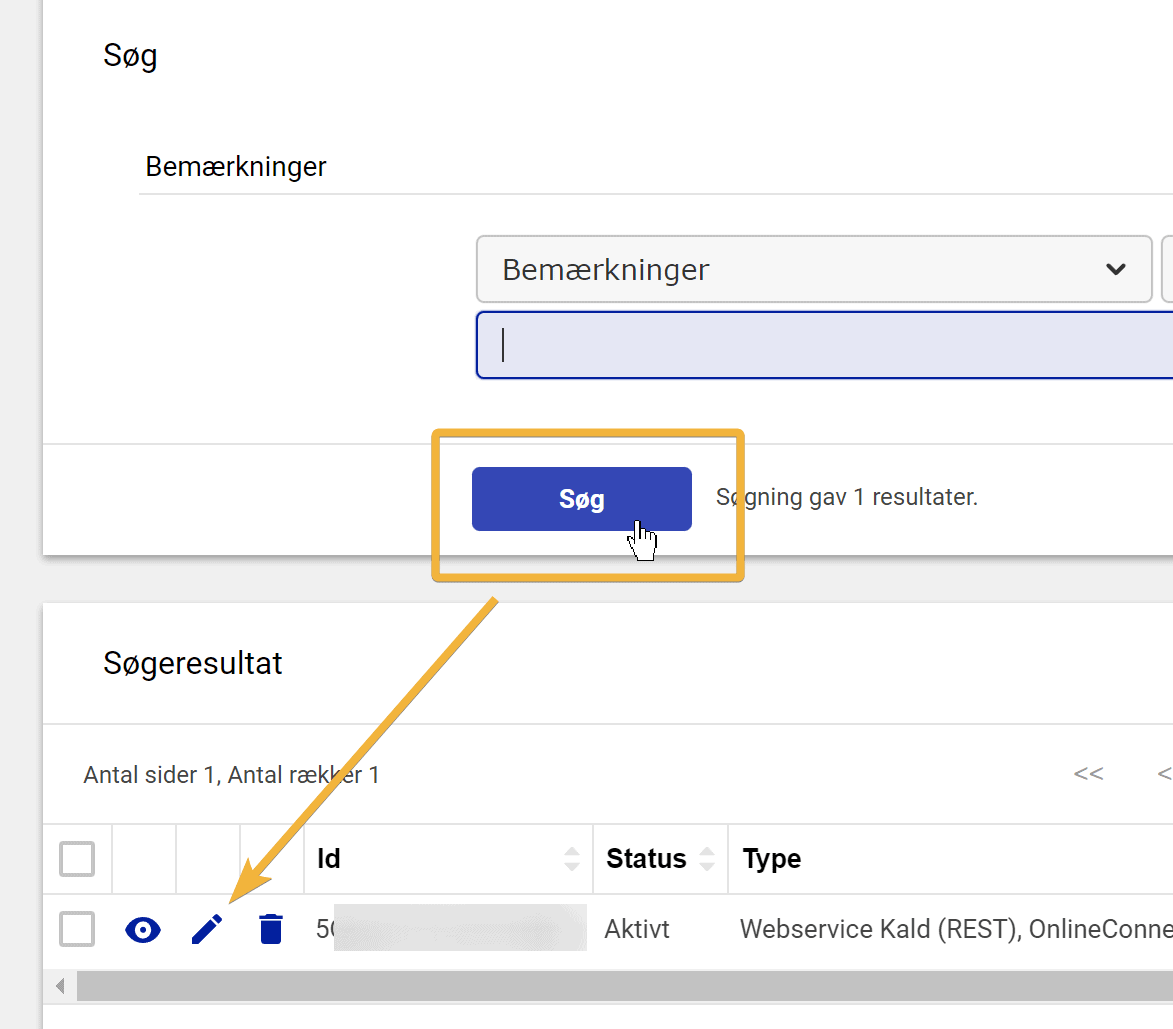Edit the result row with pencil icon

pos(207,930)
